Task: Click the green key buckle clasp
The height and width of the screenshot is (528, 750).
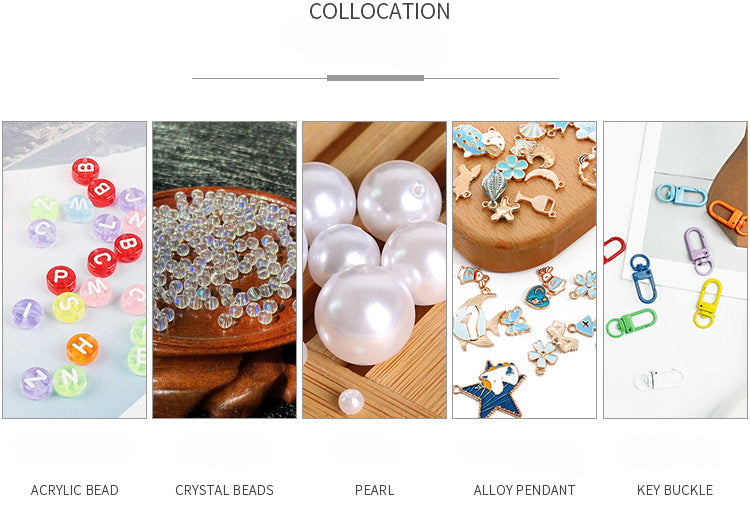Action: [x=631, y=323]
